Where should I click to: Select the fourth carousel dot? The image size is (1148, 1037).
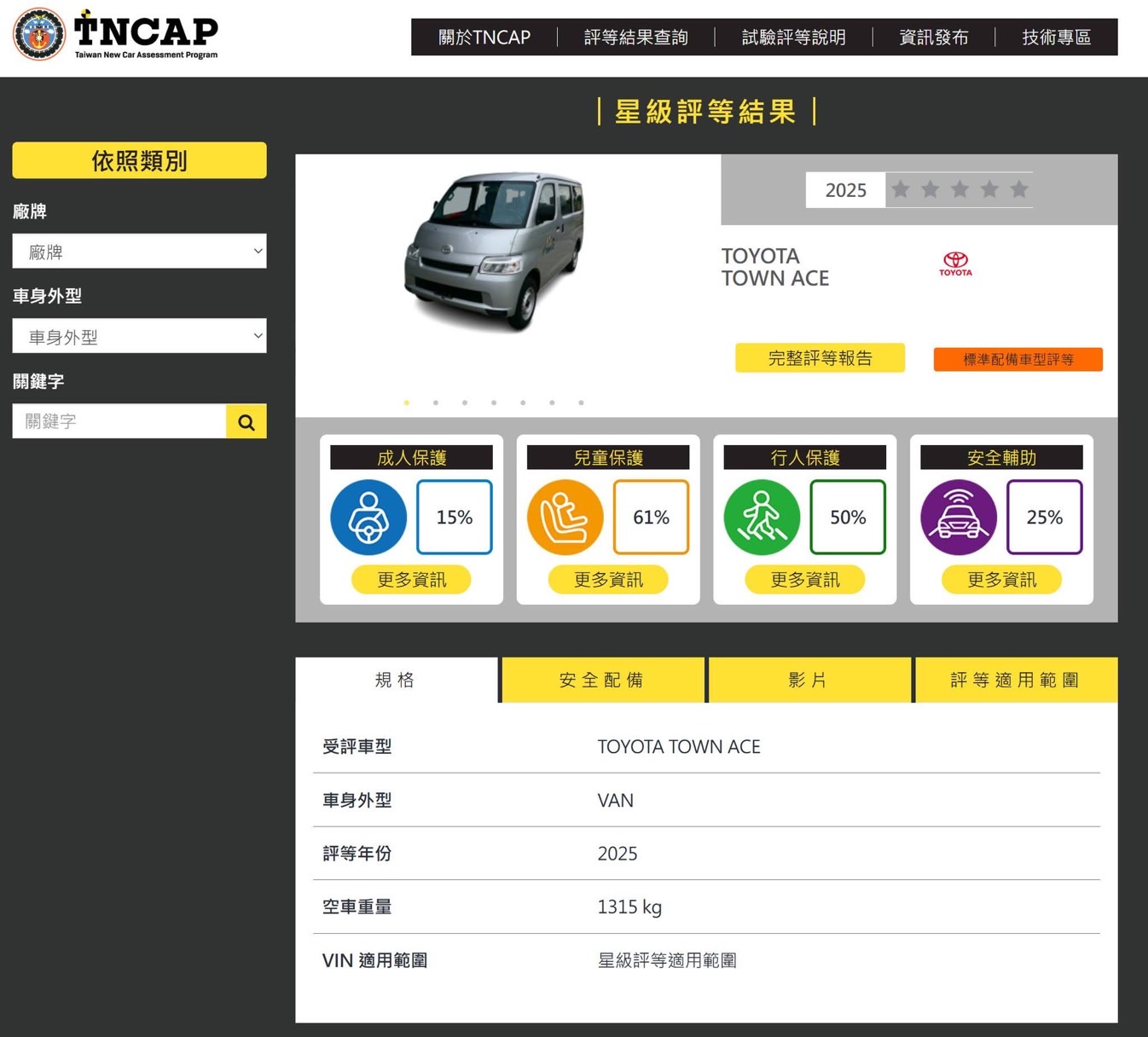[x=494, y=403]
